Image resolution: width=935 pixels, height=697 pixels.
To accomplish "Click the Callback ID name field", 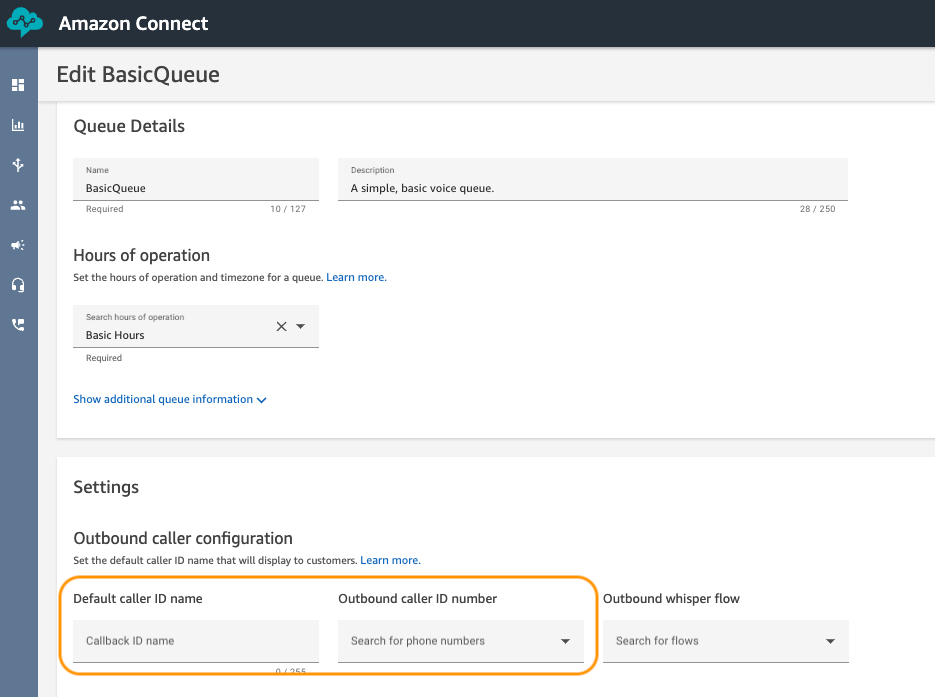I will coord(195,641).
